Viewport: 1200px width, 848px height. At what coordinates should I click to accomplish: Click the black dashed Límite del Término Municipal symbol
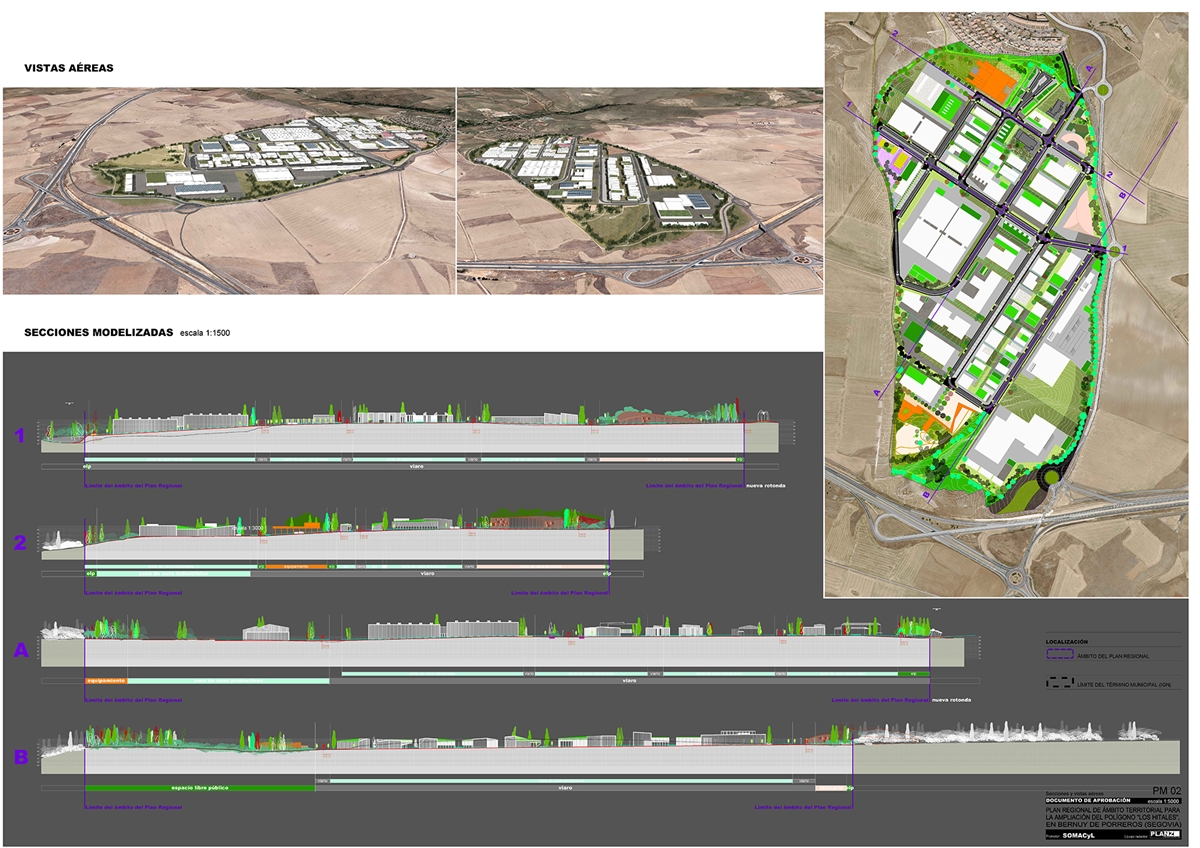coord(1059,683)
